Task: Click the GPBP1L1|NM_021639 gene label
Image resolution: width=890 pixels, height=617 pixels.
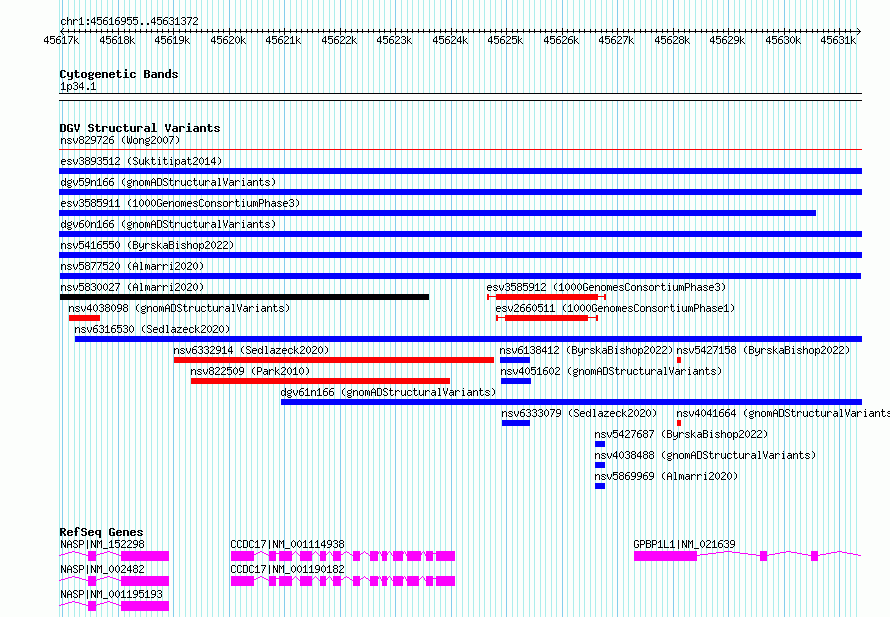Action: (x=684, y=544)
